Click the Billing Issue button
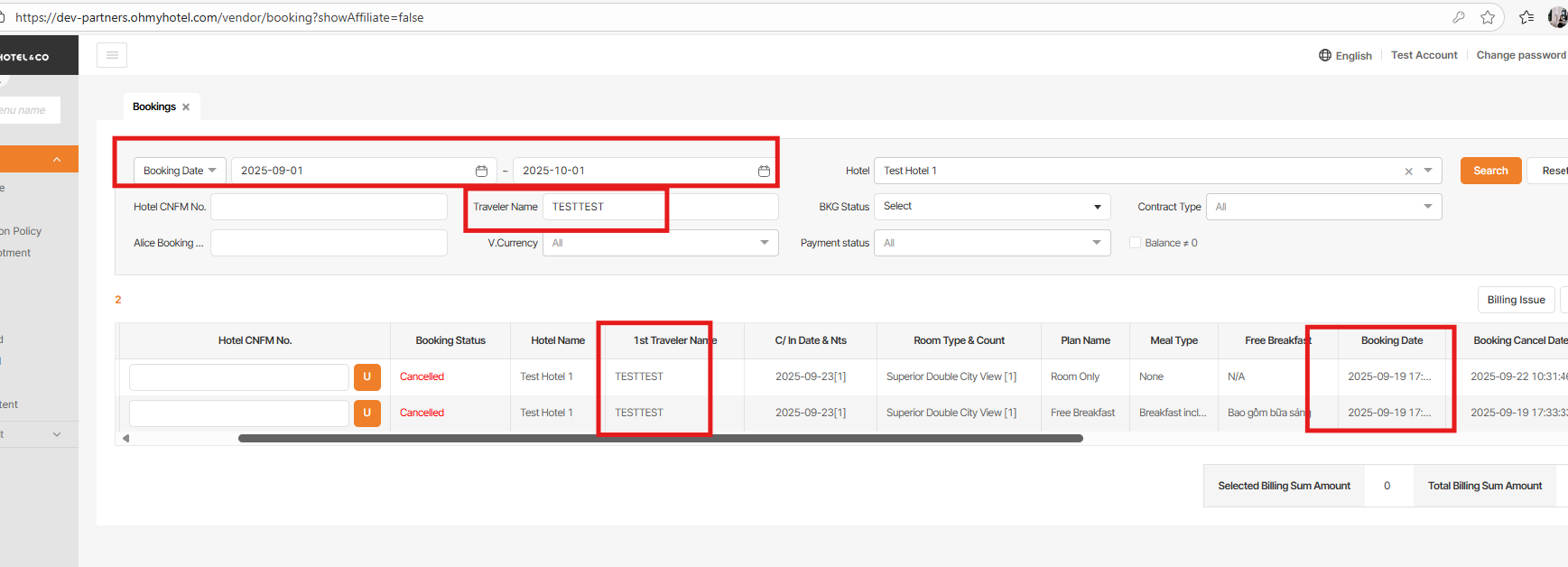This screenshot has width=1568, height=567. tap(1516, 300)
